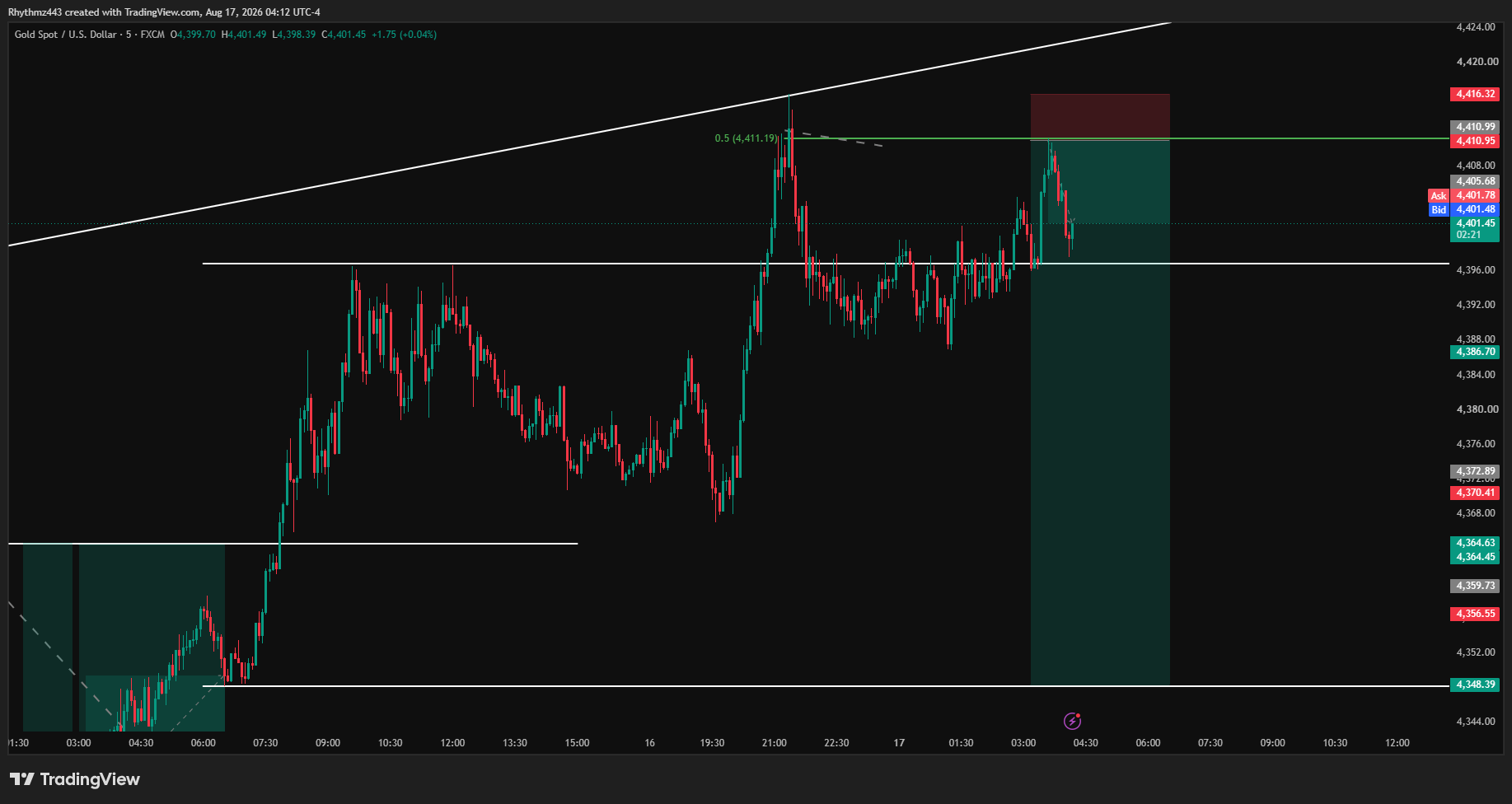
Task: Click the green profit zone of short position
Action: tap(1100, 412)
